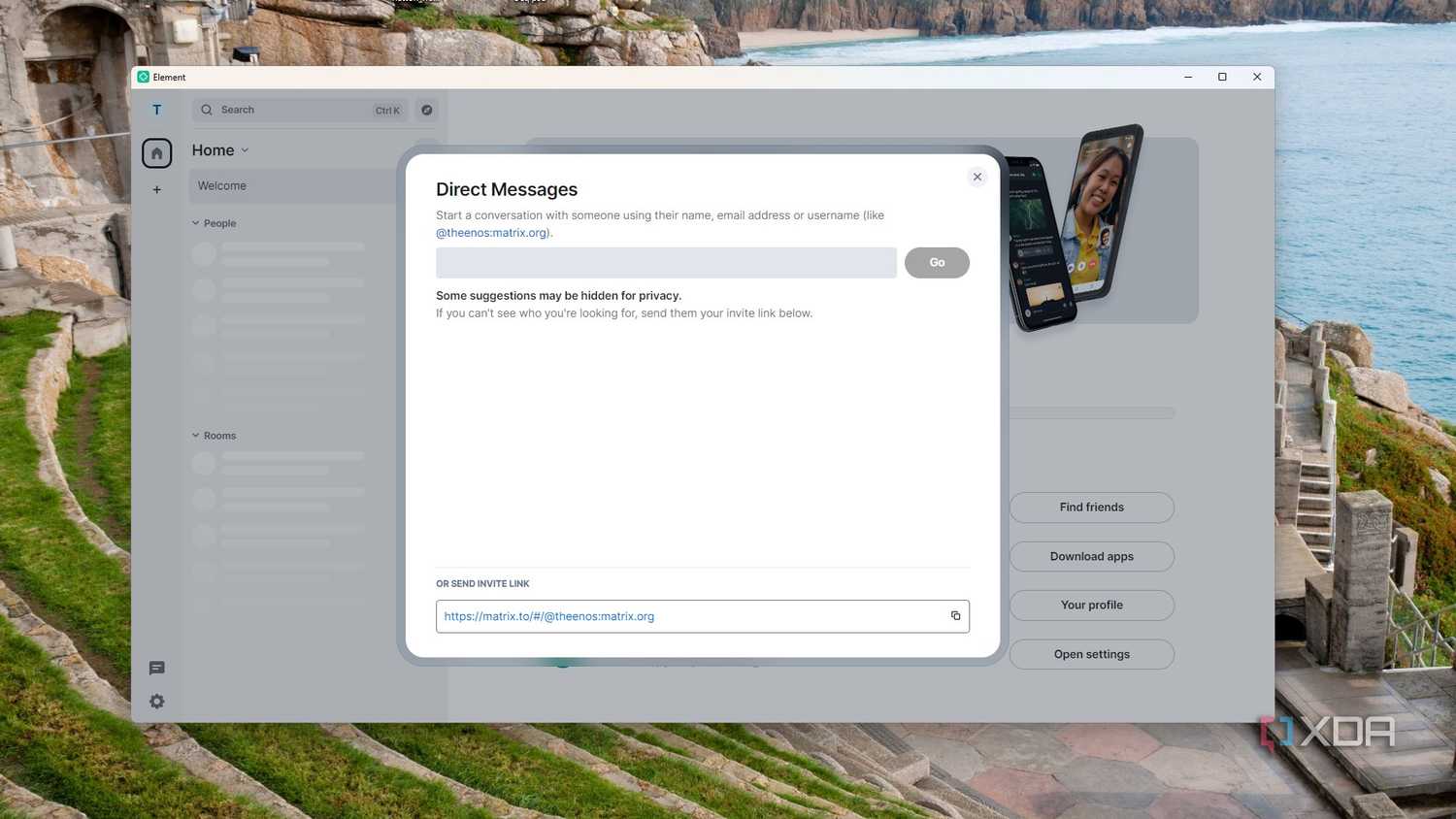Open the Explore rooms compass icon
Image resolution: width=1456 pixels, height=819 pixels.
pos(426,110)
